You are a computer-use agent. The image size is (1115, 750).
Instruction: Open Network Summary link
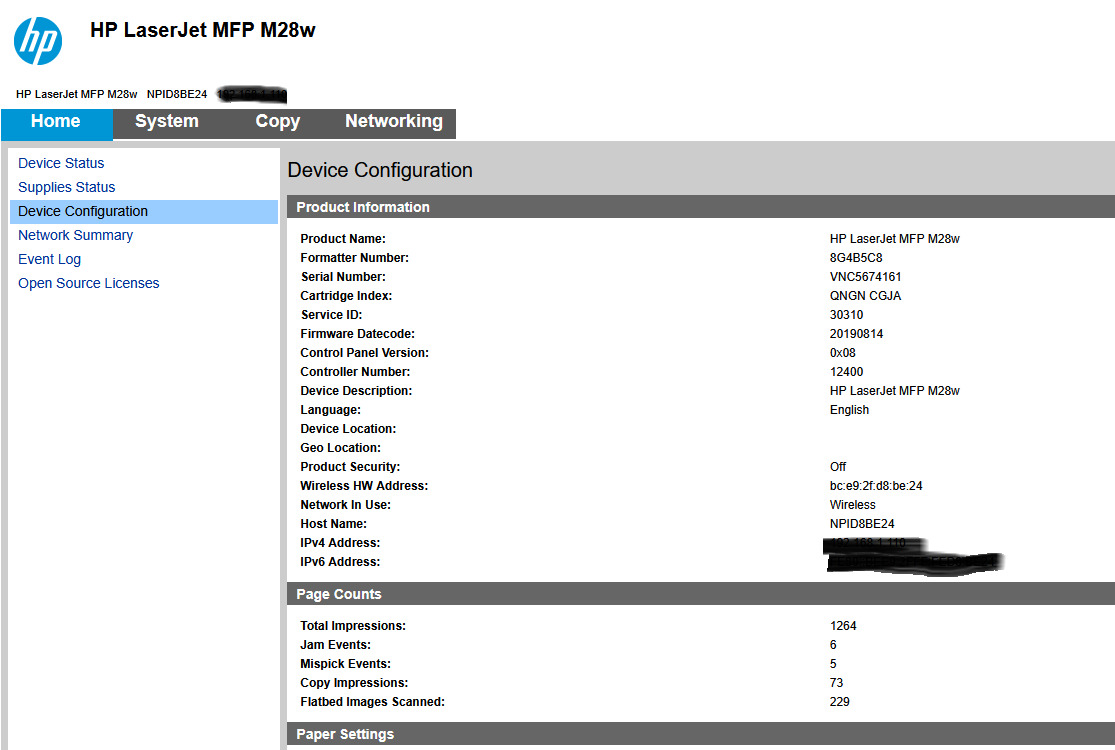click(75, 235)
